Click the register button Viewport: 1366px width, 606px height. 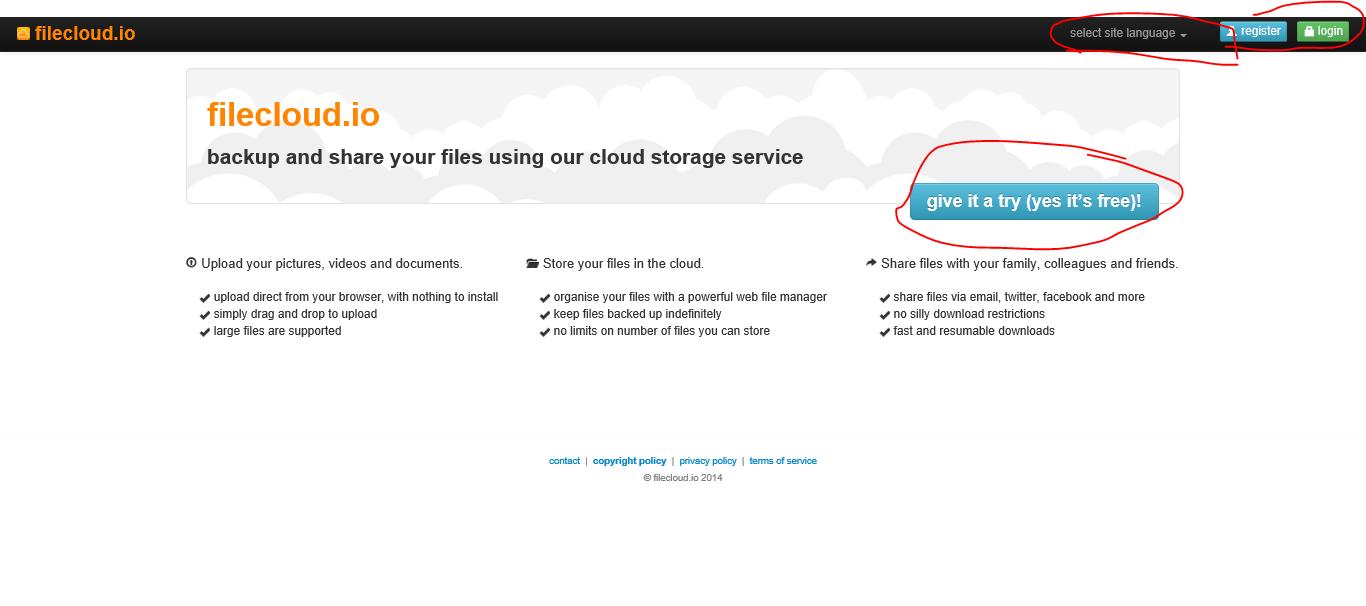click(x=1253, y=31)
